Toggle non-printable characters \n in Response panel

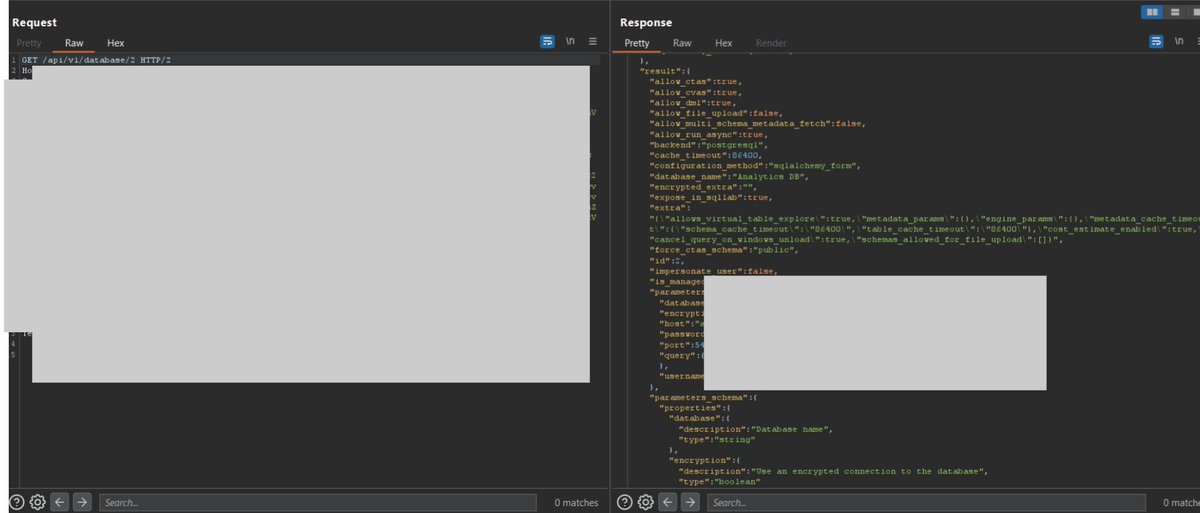1179,42
